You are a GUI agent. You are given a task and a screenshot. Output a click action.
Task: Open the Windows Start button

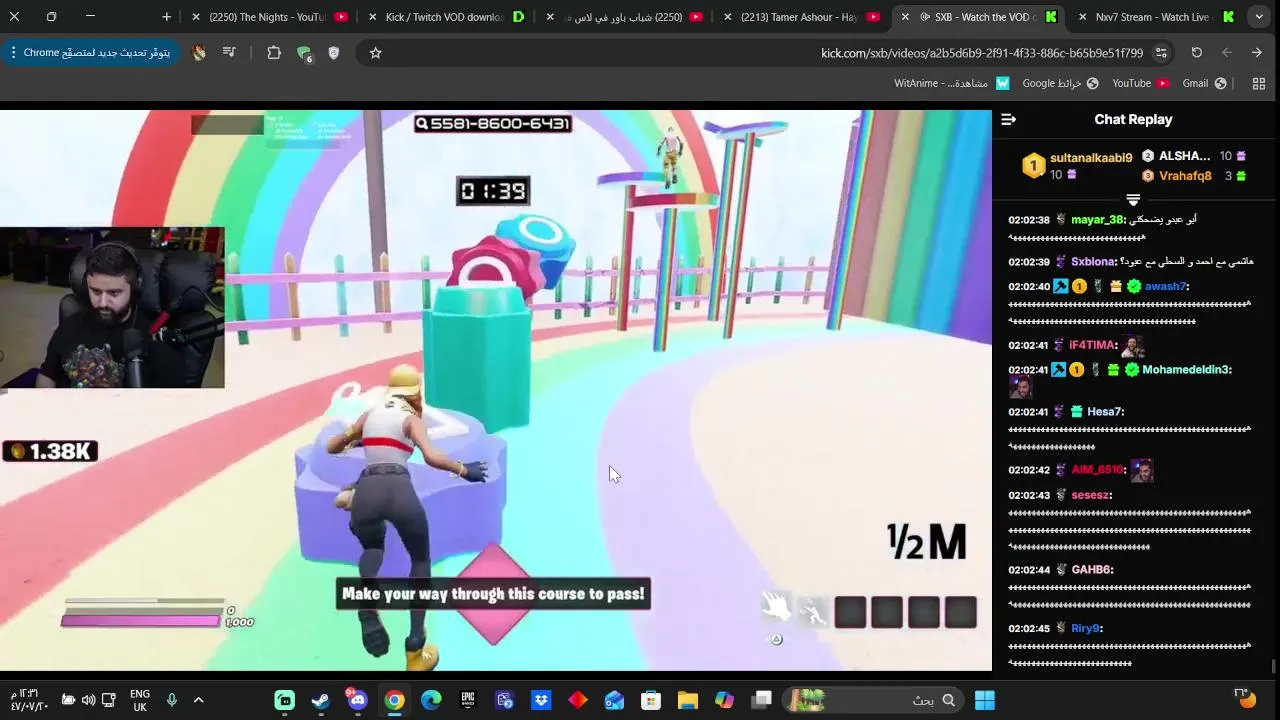[x=985, y=700]
